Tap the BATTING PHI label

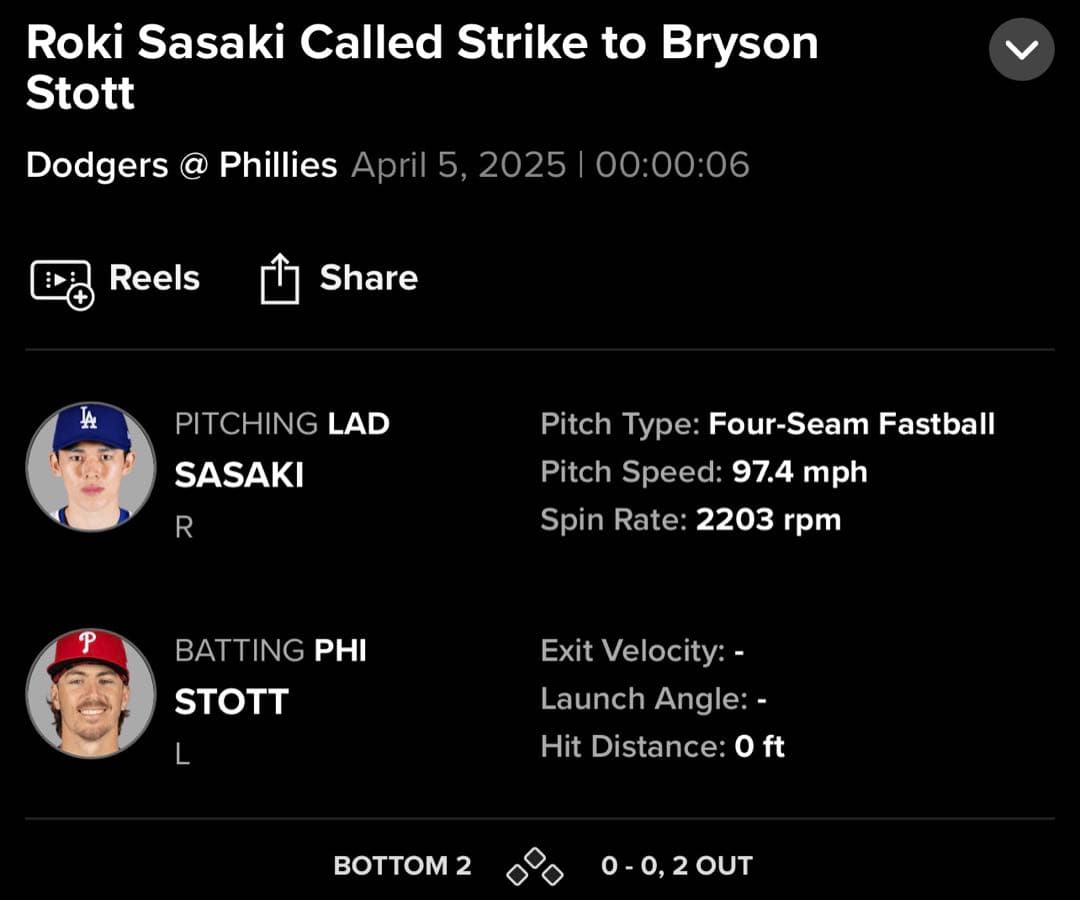click(x=270, y=651)
